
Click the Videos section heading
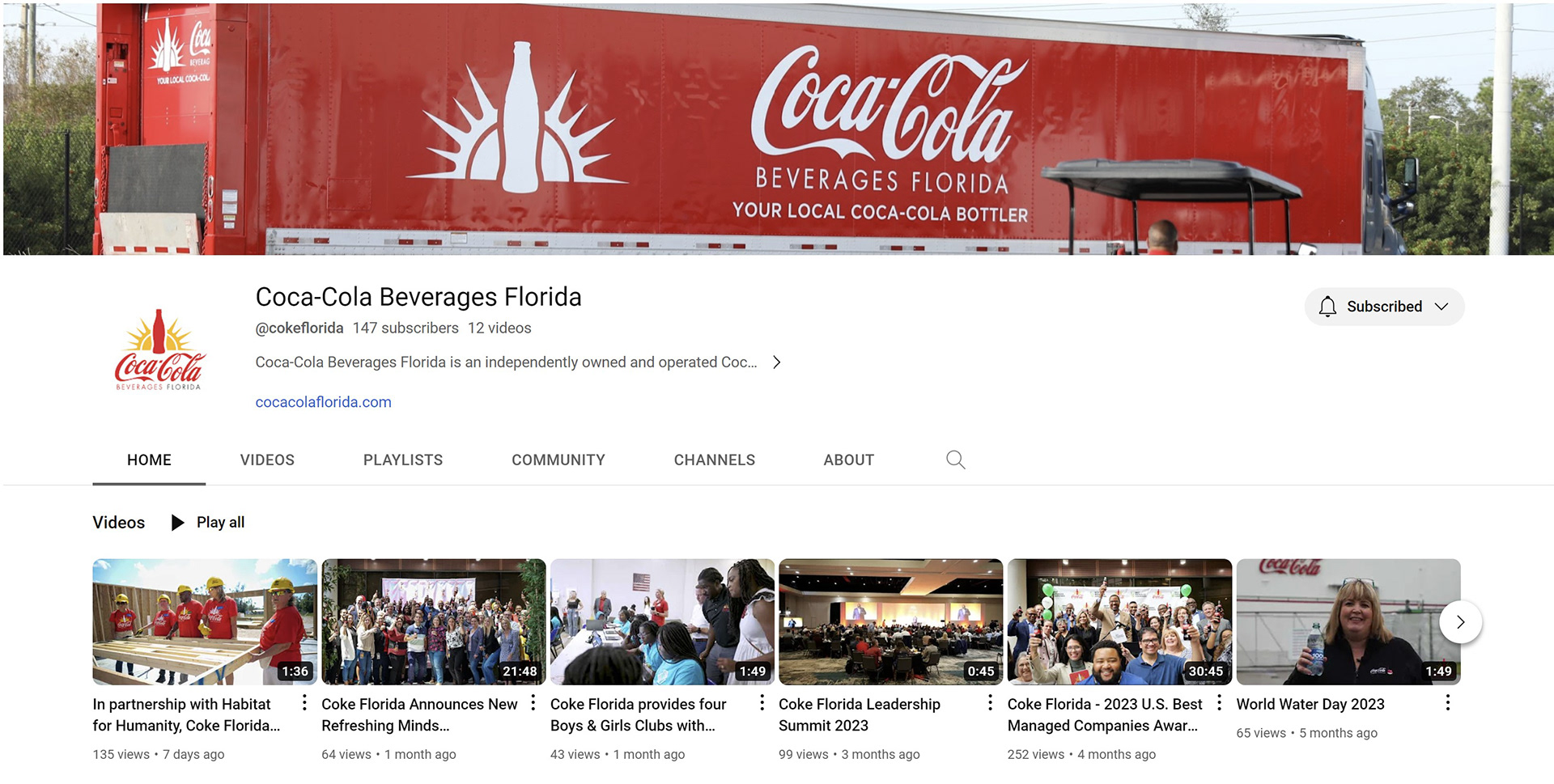119,523
